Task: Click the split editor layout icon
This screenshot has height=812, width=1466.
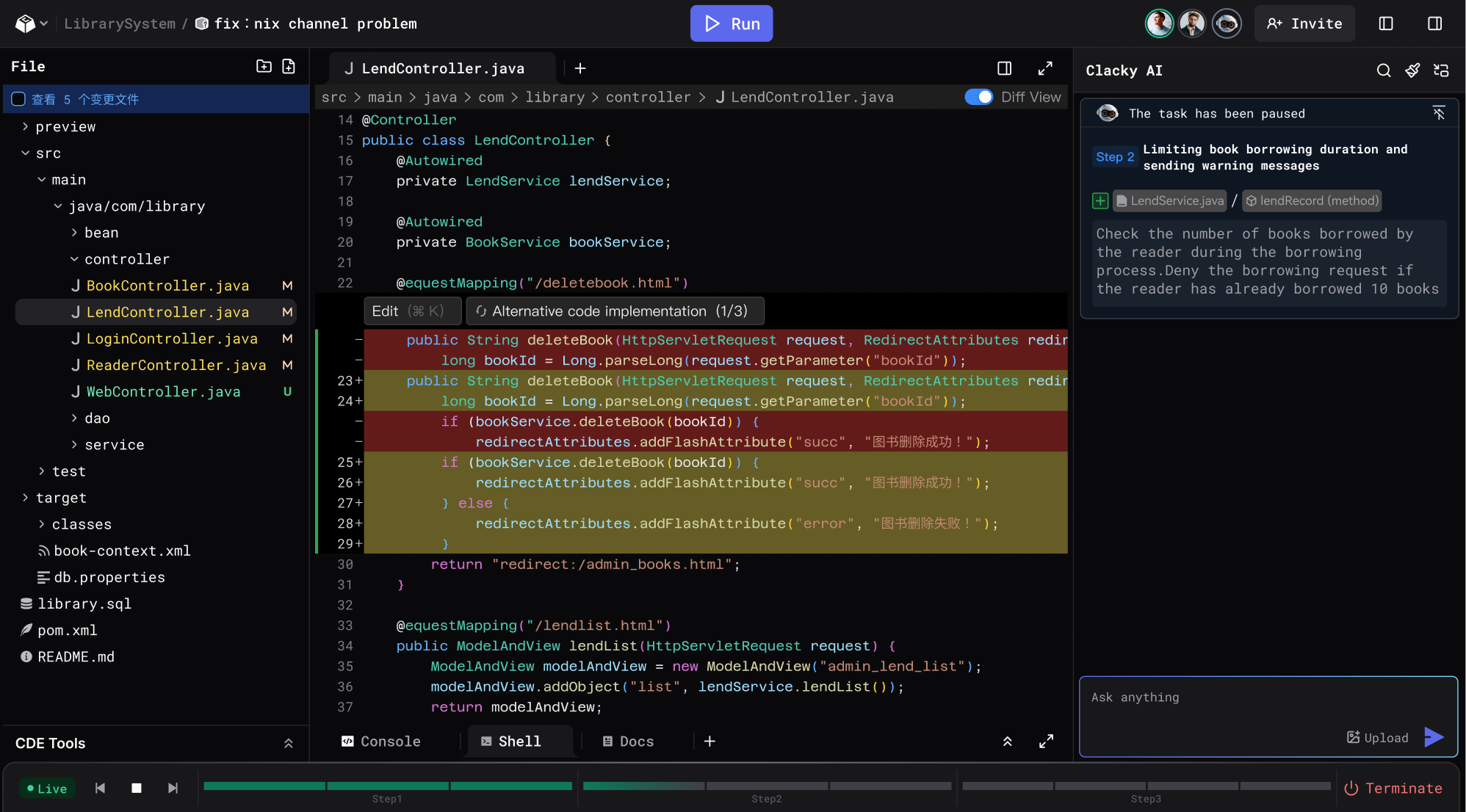Action: point(1005,68)
